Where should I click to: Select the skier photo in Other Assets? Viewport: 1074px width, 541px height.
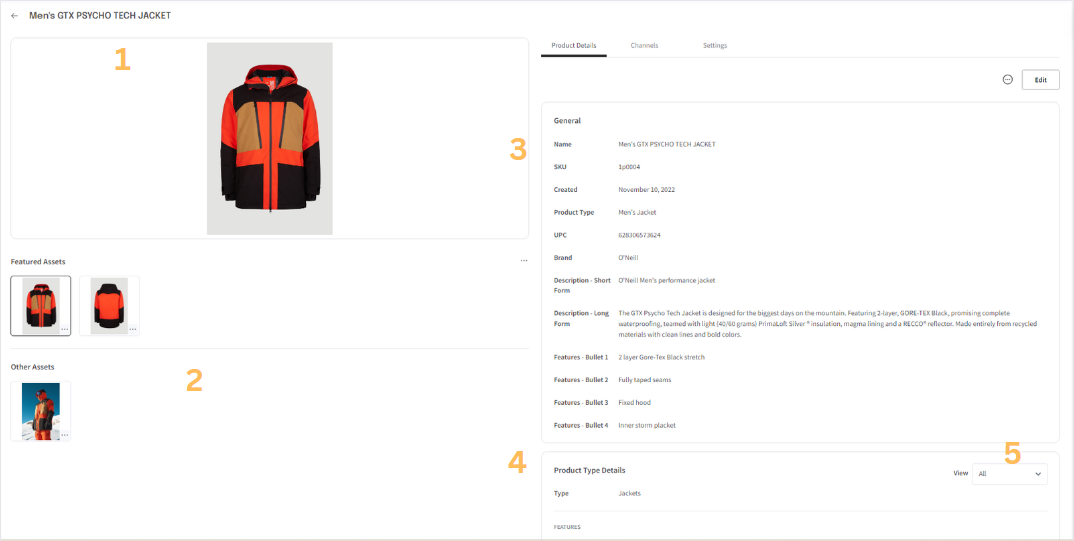coord(41,411)
